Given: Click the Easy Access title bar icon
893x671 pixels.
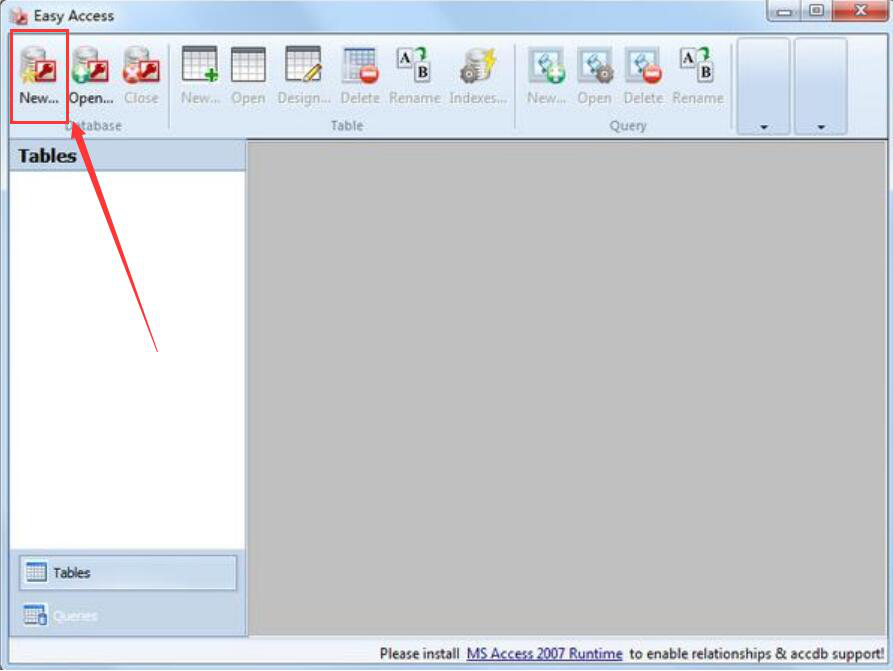Looking at the screenshot, I should [x=19, y=16].
